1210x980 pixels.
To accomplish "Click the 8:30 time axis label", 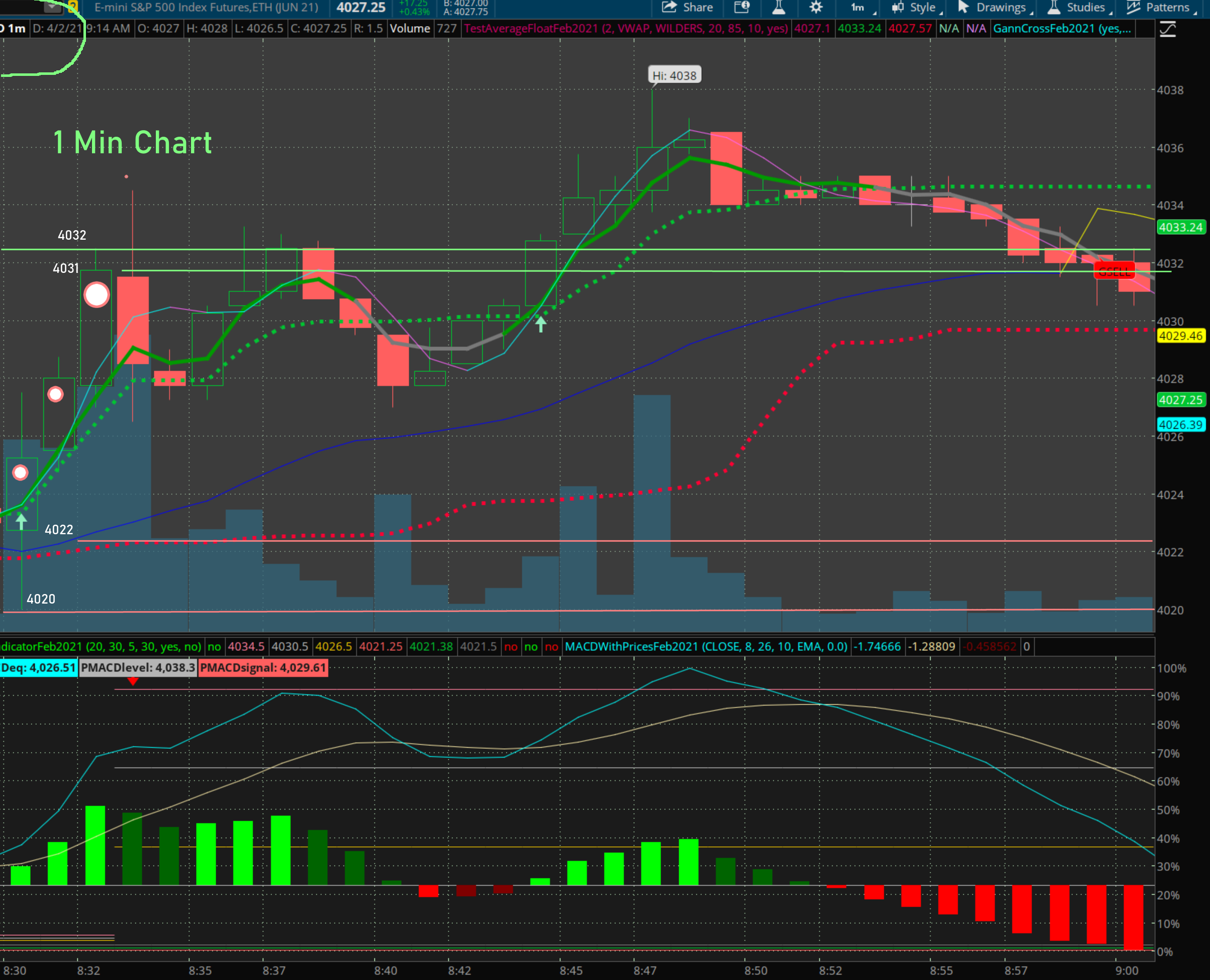I will 15,970.
